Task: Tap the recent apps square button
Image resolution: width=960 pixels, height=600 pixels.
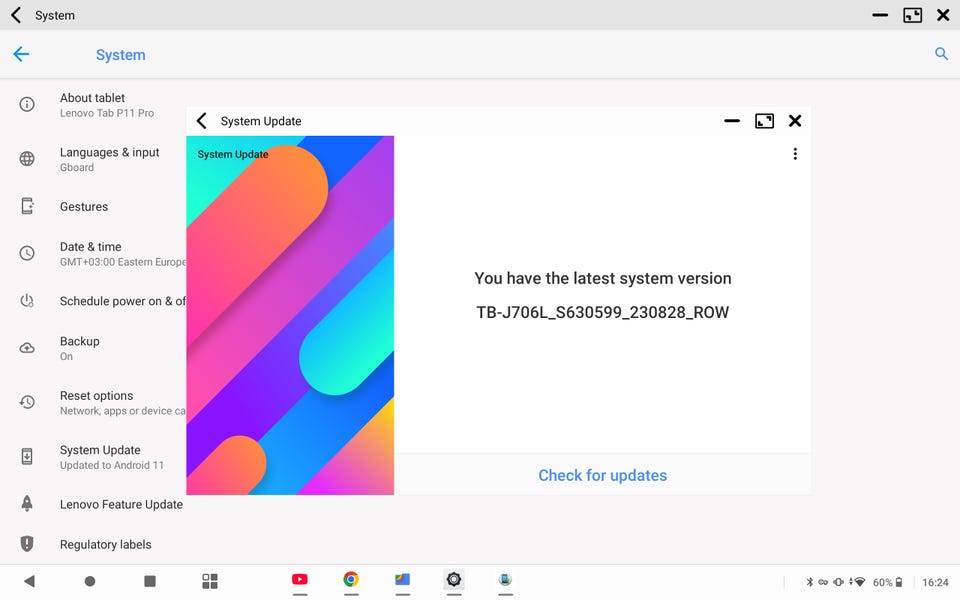Action: pyautogui.click(x=150, y=581)
